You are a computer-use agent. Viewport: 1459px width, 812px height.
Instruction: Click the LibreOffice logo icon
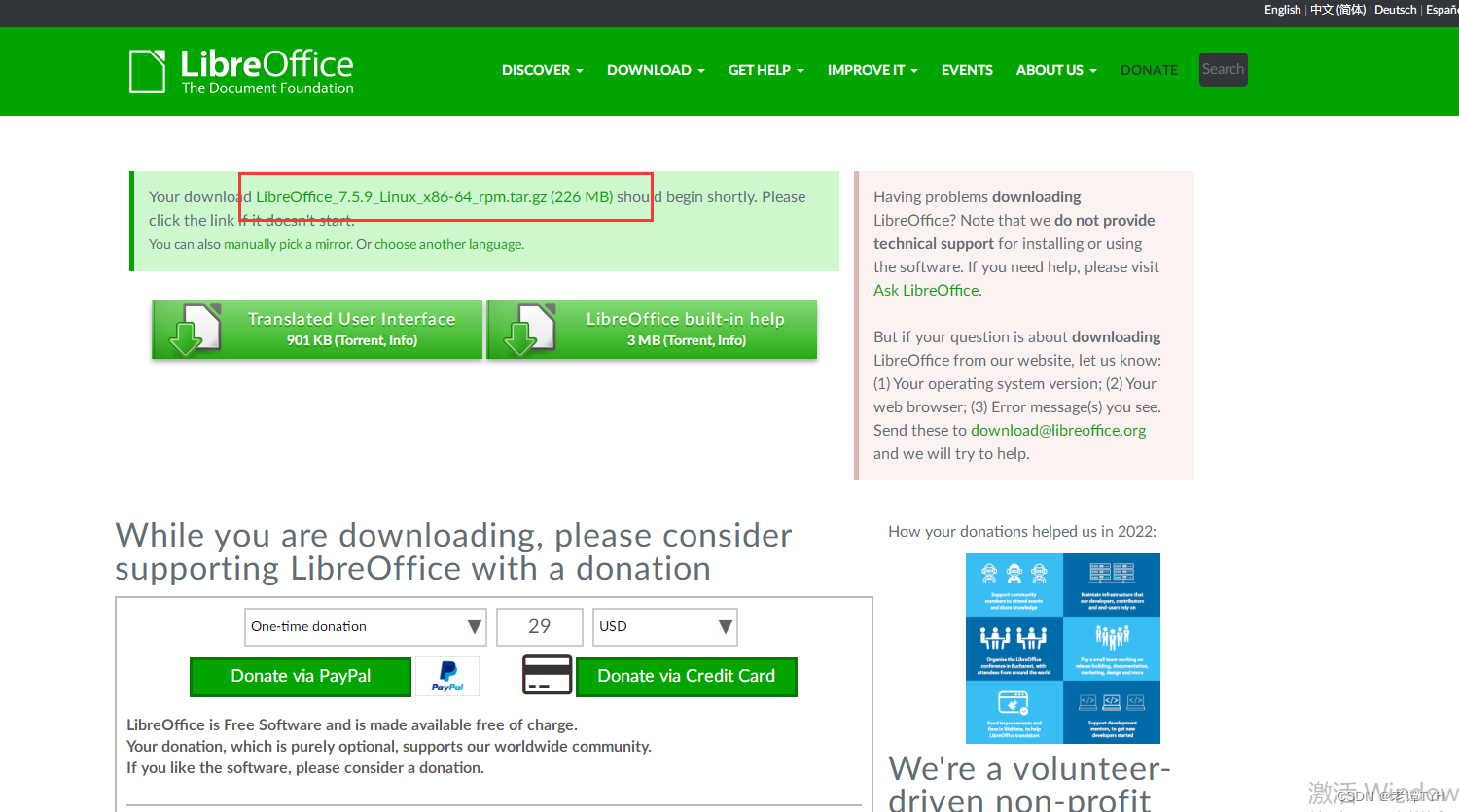coord(147,69)
